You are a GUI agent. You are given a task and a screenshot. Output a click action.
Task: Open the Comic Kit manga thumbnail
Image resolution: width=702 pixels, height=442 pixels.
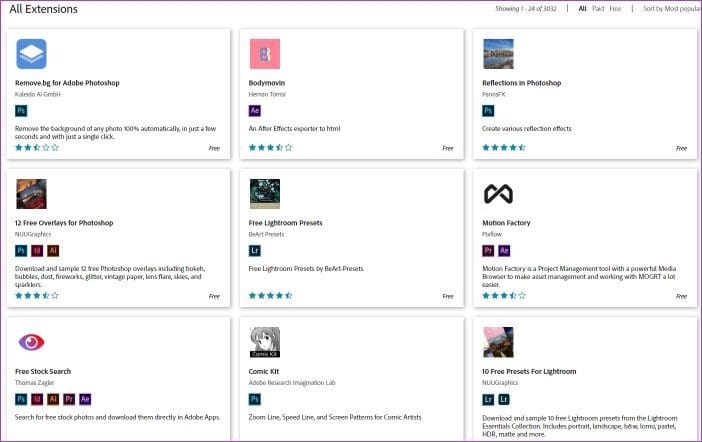(x=265, y=342)
